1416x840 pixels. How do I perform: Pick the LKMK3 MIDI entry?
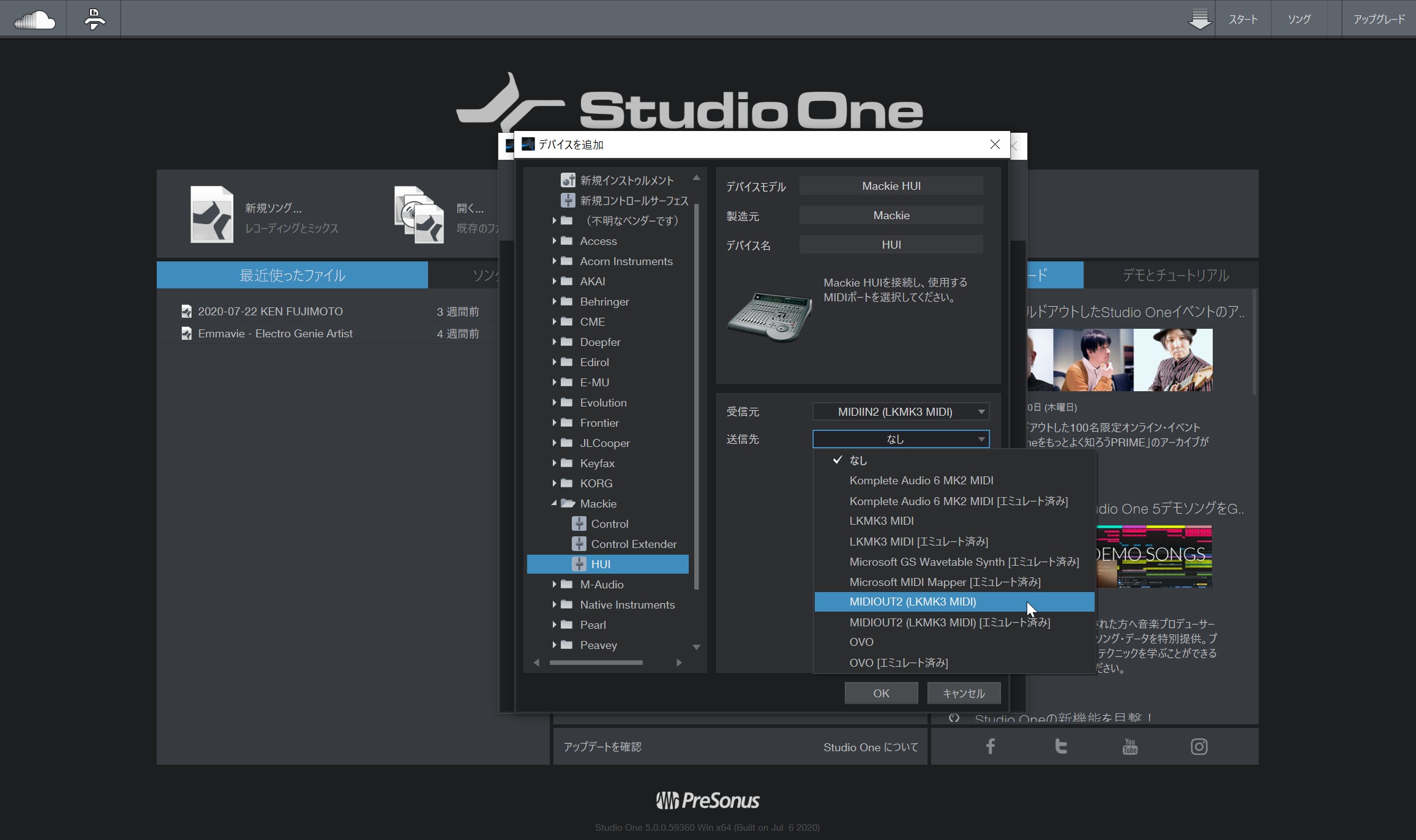[x=954, y=520]
